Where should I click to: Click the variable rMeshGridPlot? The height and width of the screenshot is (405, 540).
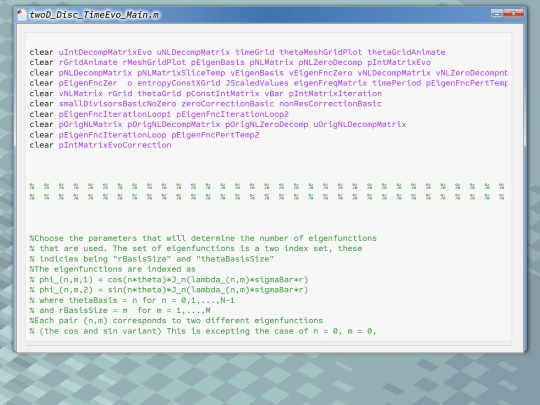(154, 62)
